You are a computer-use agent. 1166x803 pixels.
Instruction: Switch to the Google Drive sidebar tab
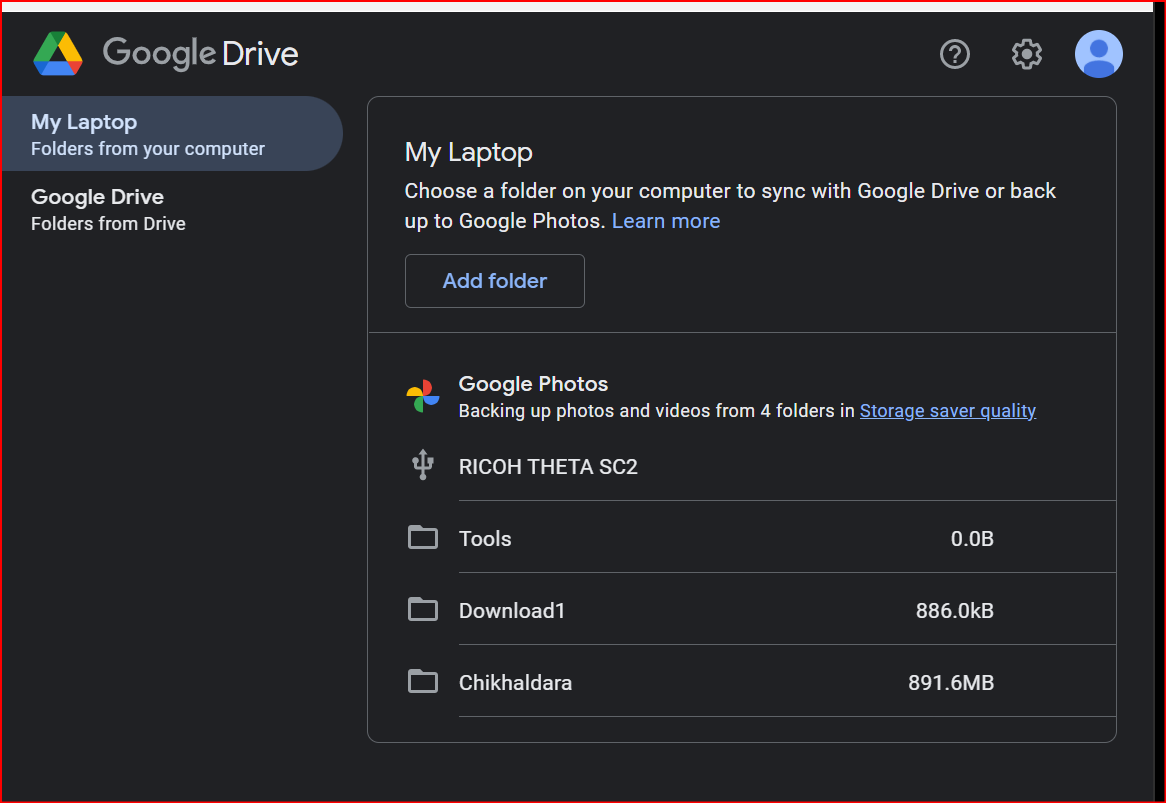(108, 209)
